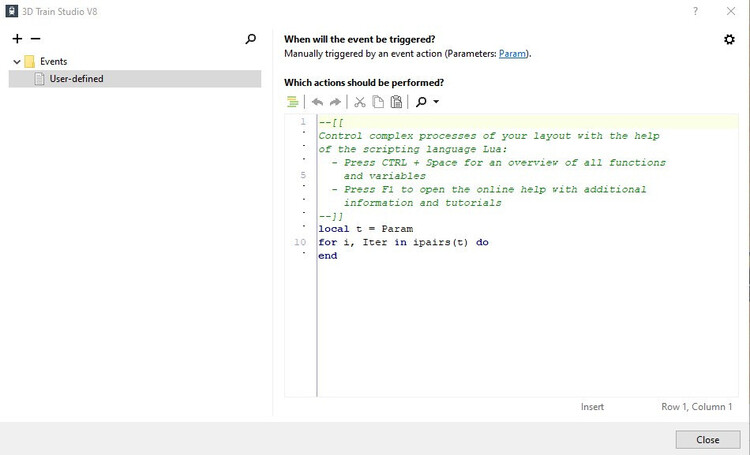Click the help question mark in title bar

[695, 11]
